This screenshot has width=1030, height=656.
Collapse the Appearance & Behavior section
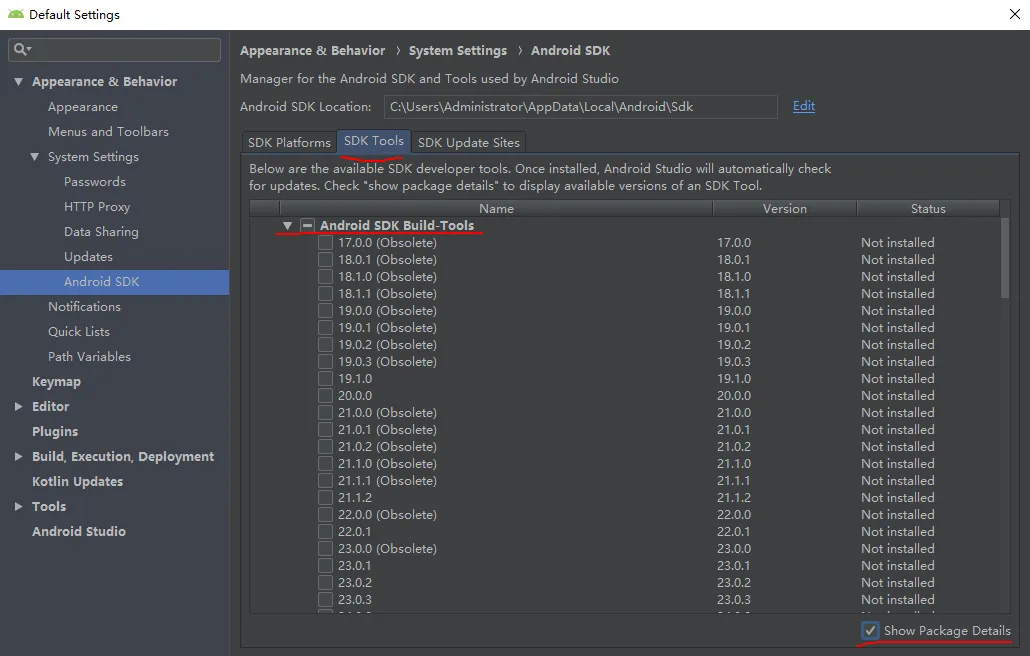point(18,81)
